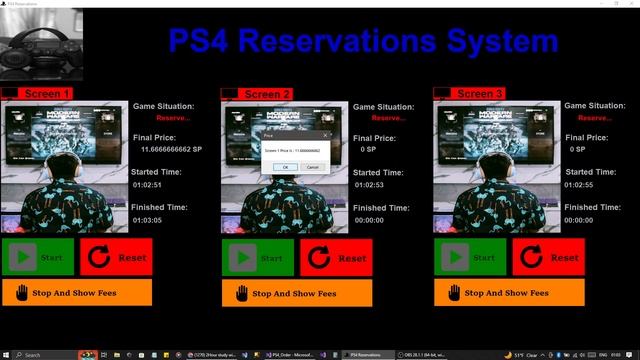Click the play icon on Screen 2's Start button
640x360 pixels.
[x=243, y=257]
